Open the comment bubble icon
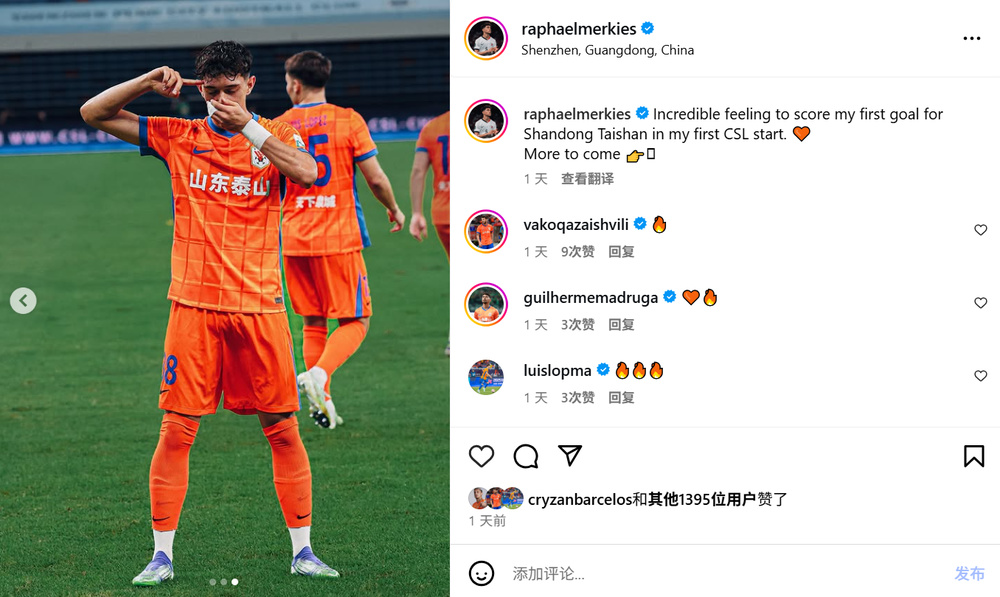This screenshot has width=1000, height=597. 526,456
